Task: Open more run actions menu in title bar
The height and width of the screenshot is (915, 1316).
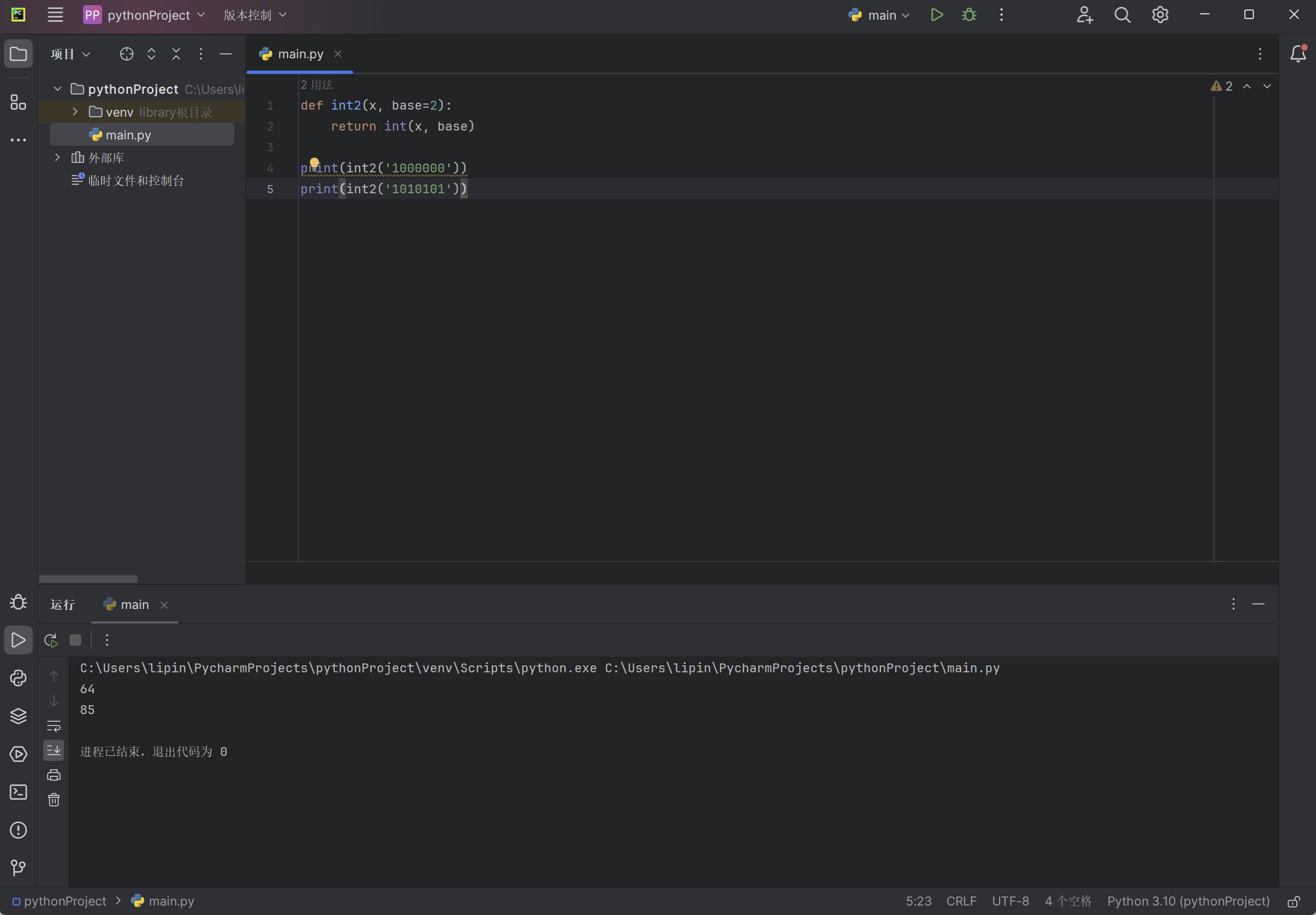Action: click(1002, 15)
